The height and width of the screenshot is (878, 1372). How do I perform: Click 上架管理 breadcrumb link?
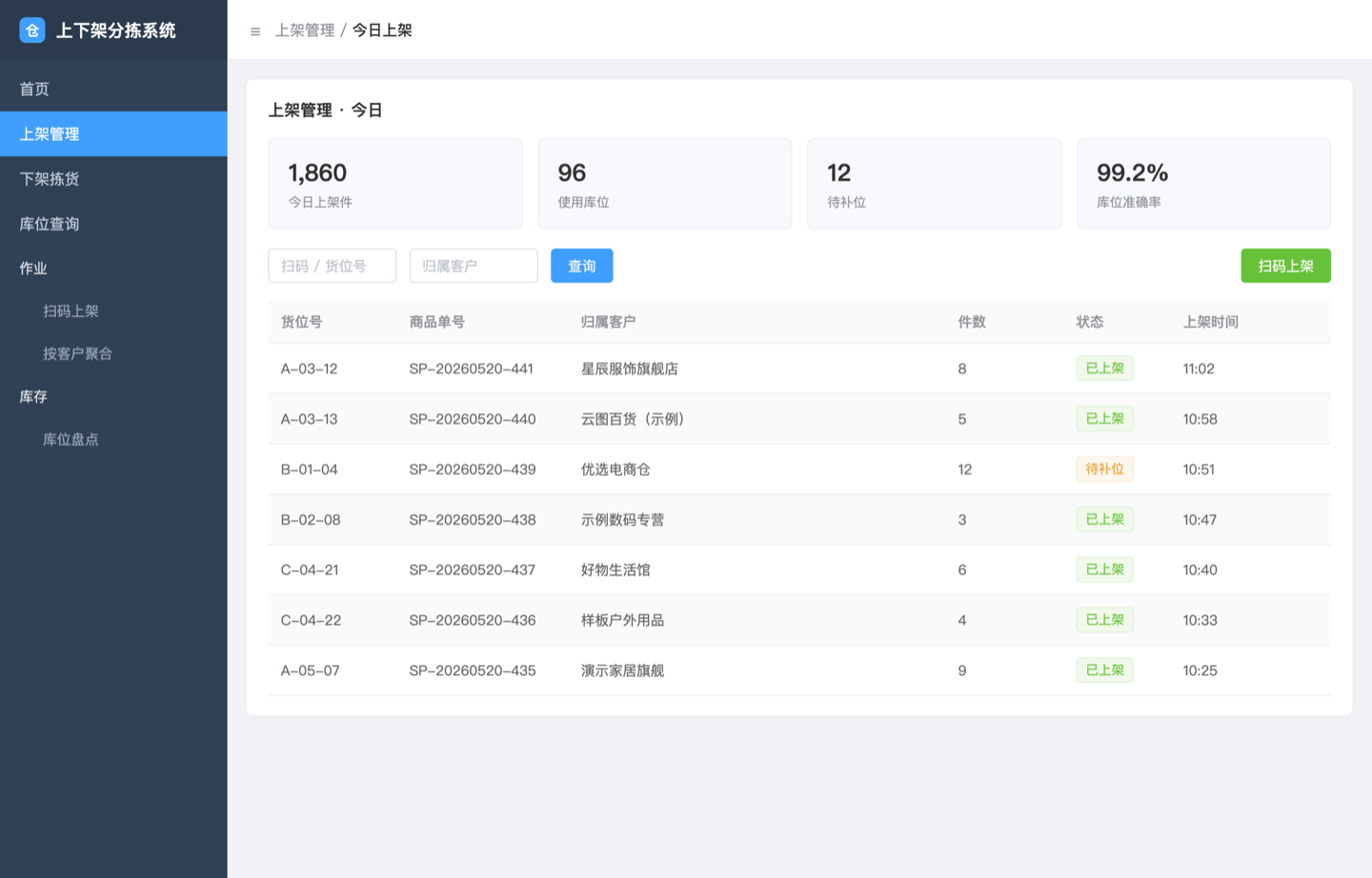point(305,30)
